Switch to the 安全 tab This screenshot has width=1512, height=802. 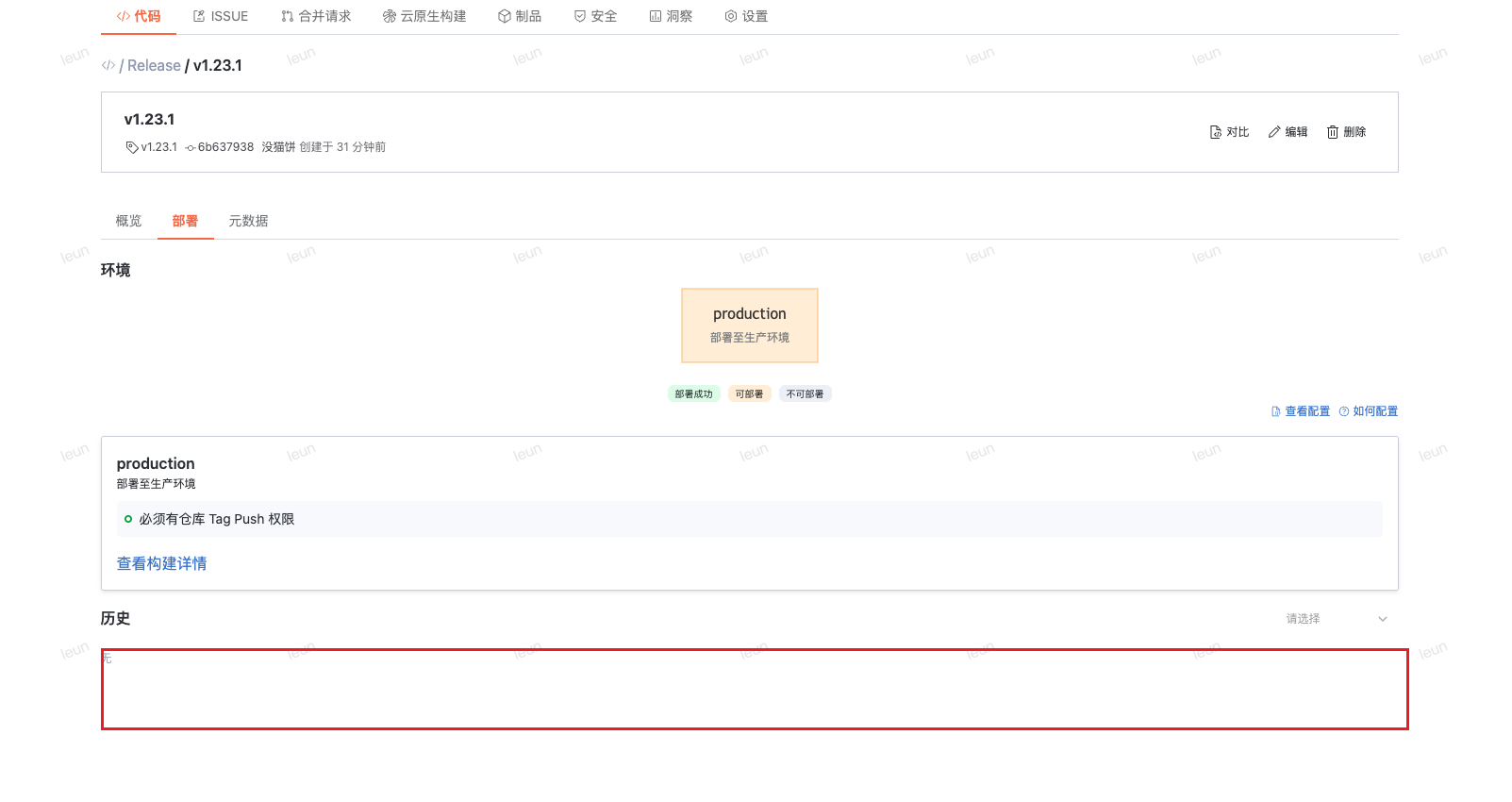click(595, 16)
